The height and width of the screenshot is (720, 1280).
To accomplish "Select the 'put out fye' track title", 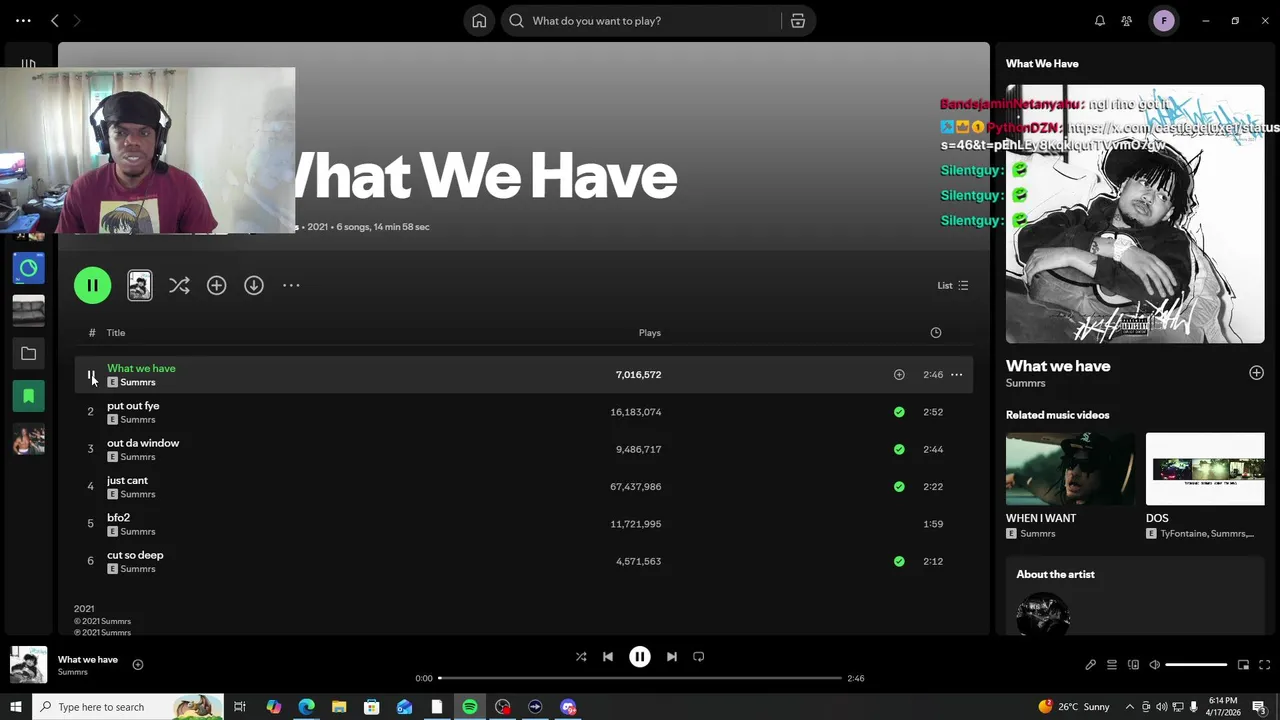I will tap(133, 406).
